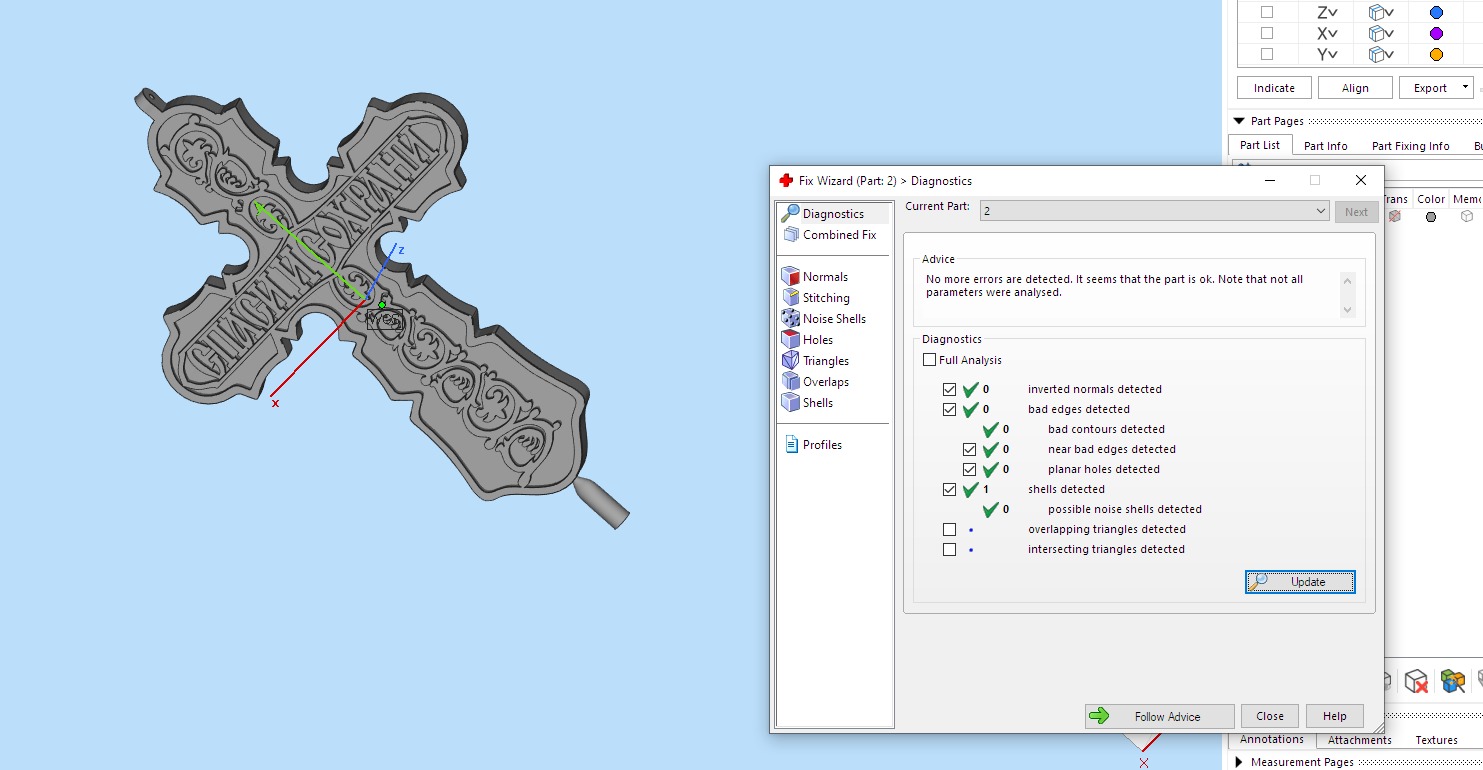This screenshot has height=770, width=1483.
Task: Click the Update button
Action: (1300, 582)
